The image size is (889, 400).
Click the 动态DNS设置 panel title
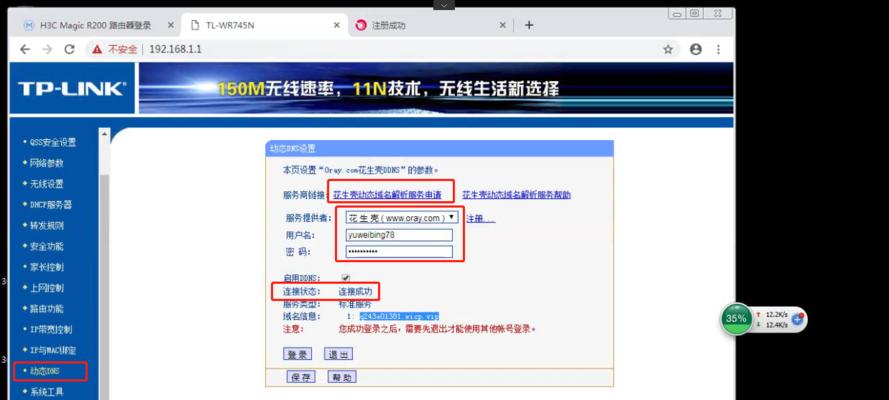point(292,148)
